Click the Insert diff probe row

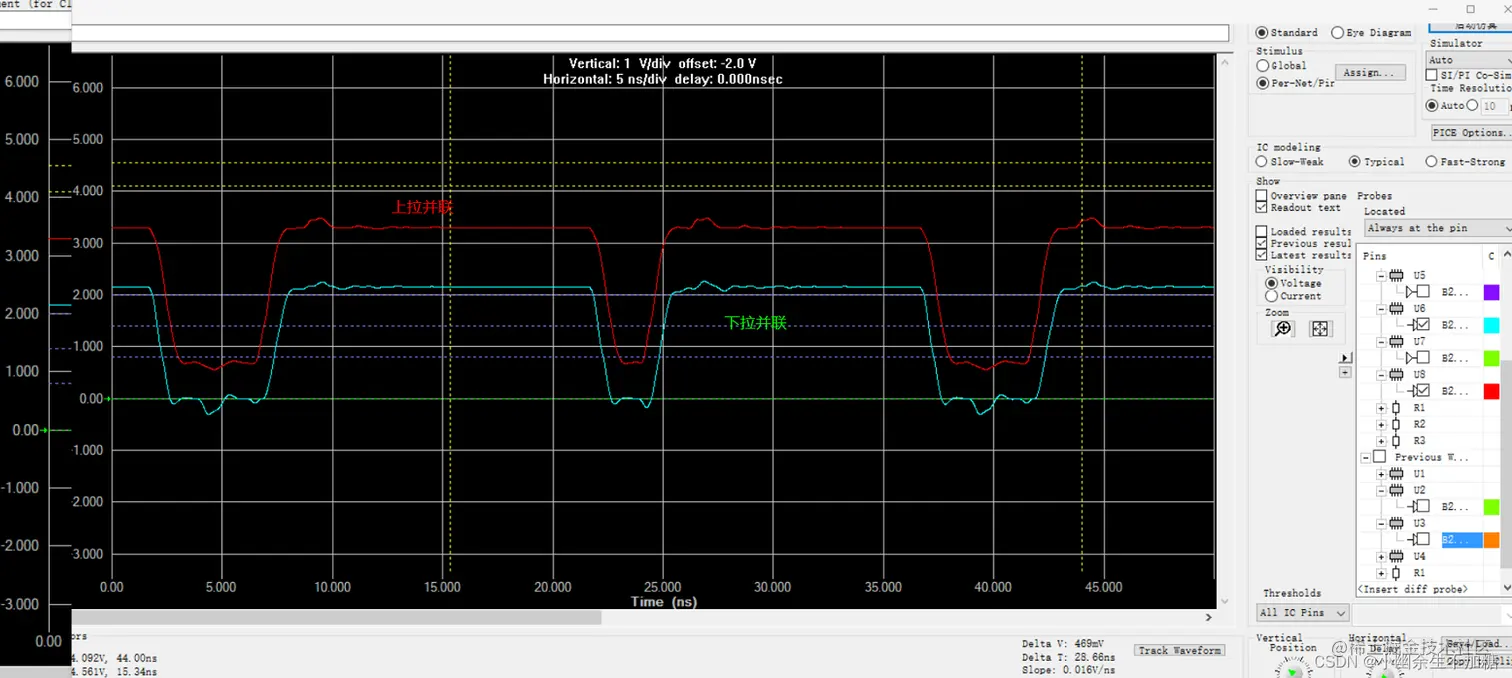pyautogui.click(x=1415, y=589)
